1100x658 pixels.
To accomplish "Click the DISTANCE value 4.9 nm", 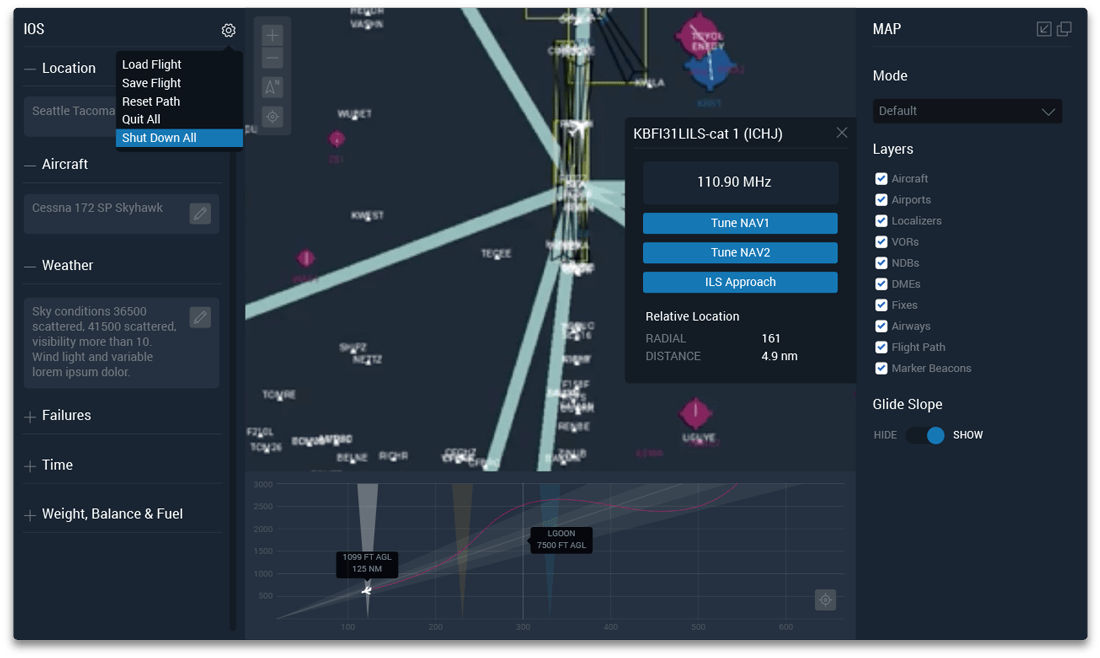I will click(x=779, y=356).
